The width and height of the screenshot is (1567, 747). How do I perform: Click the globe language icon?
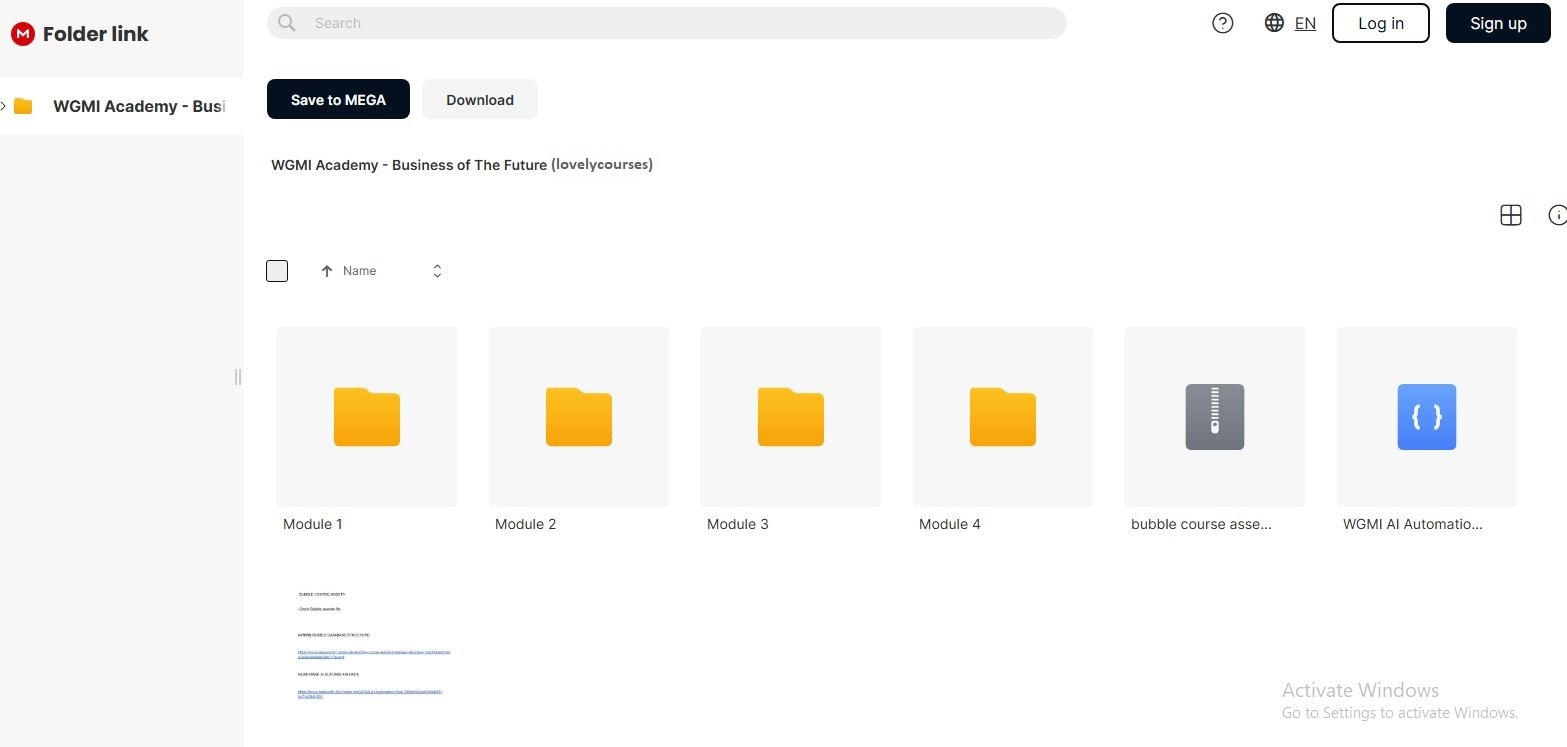click(x=1274, y=23)
